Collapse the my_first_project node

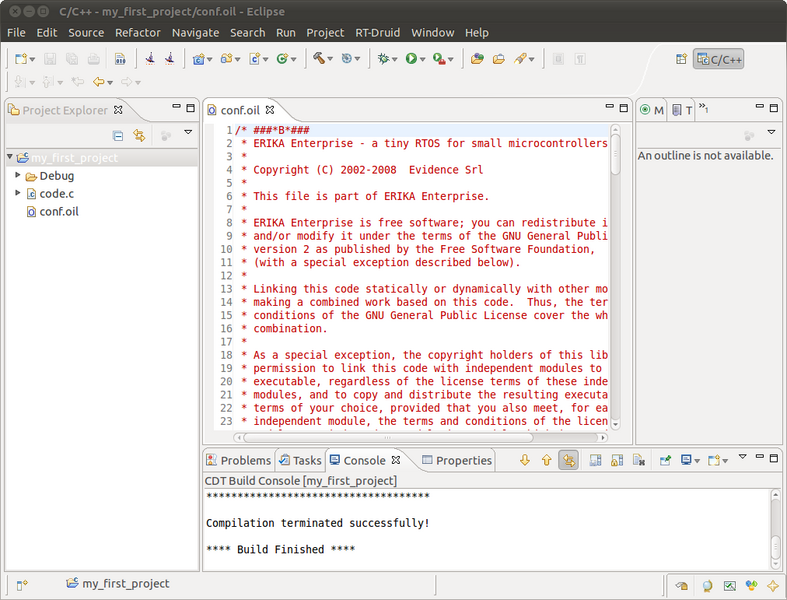[x=10, y=157]
